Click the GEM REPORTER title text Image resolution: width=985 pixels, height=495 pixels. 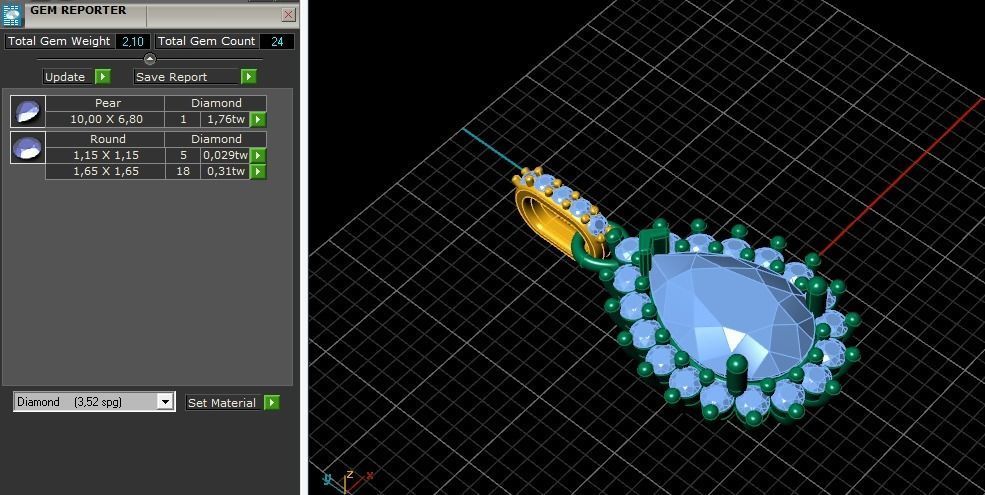[x=78, y=10]
